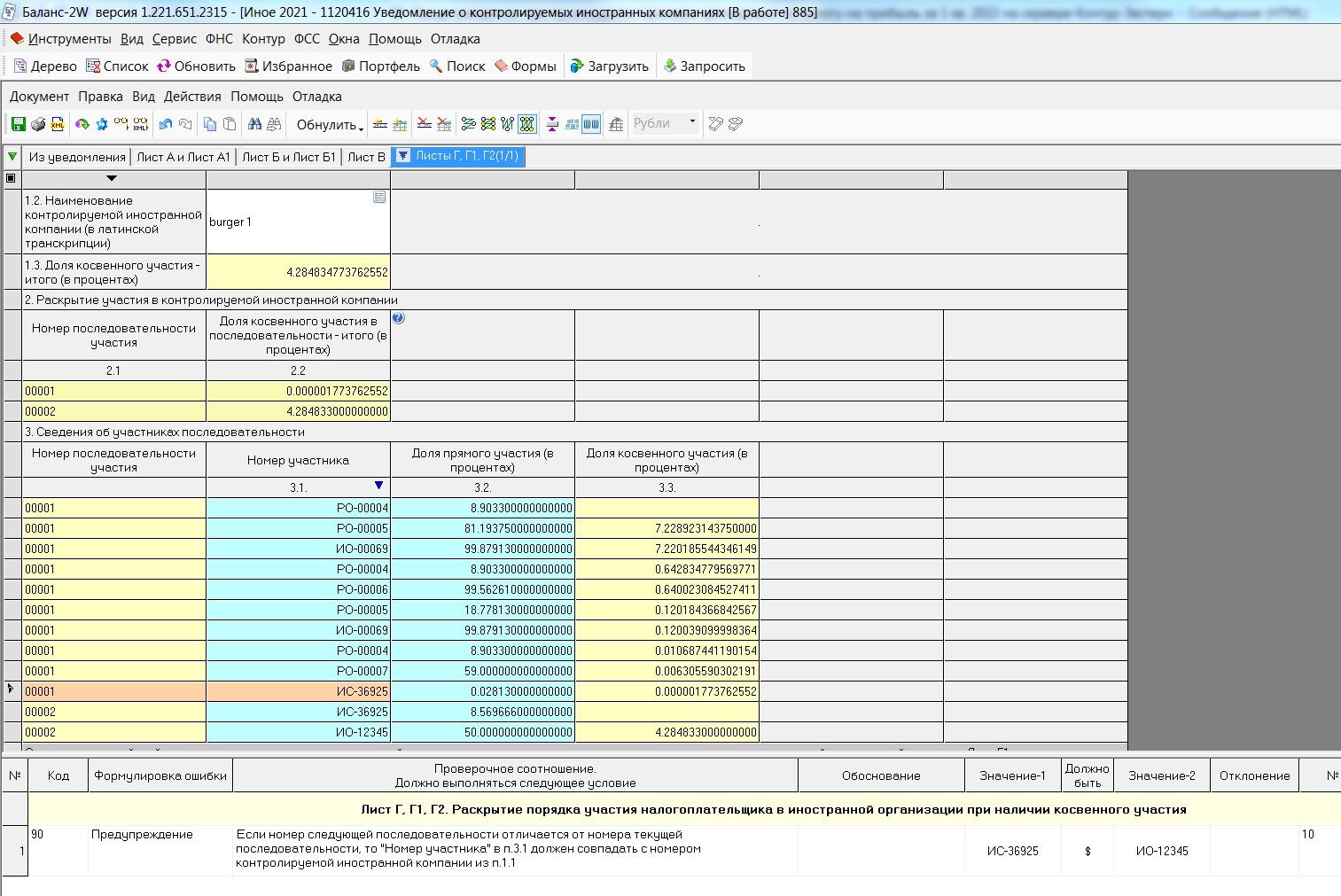Click the blue filter arrow in column 3.1
This screenshot has width=1341, height=896.
click(379, 486)
